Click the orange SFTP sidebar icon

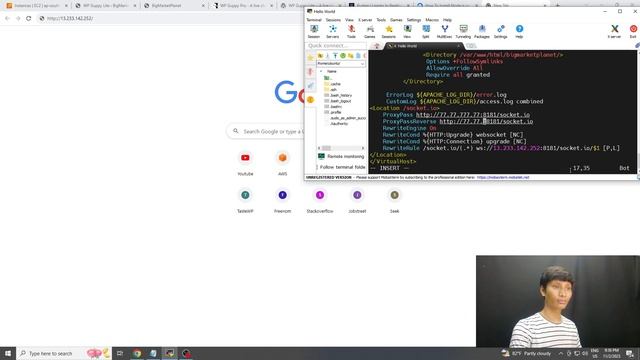pyautogui.click(x=310, y=100)
